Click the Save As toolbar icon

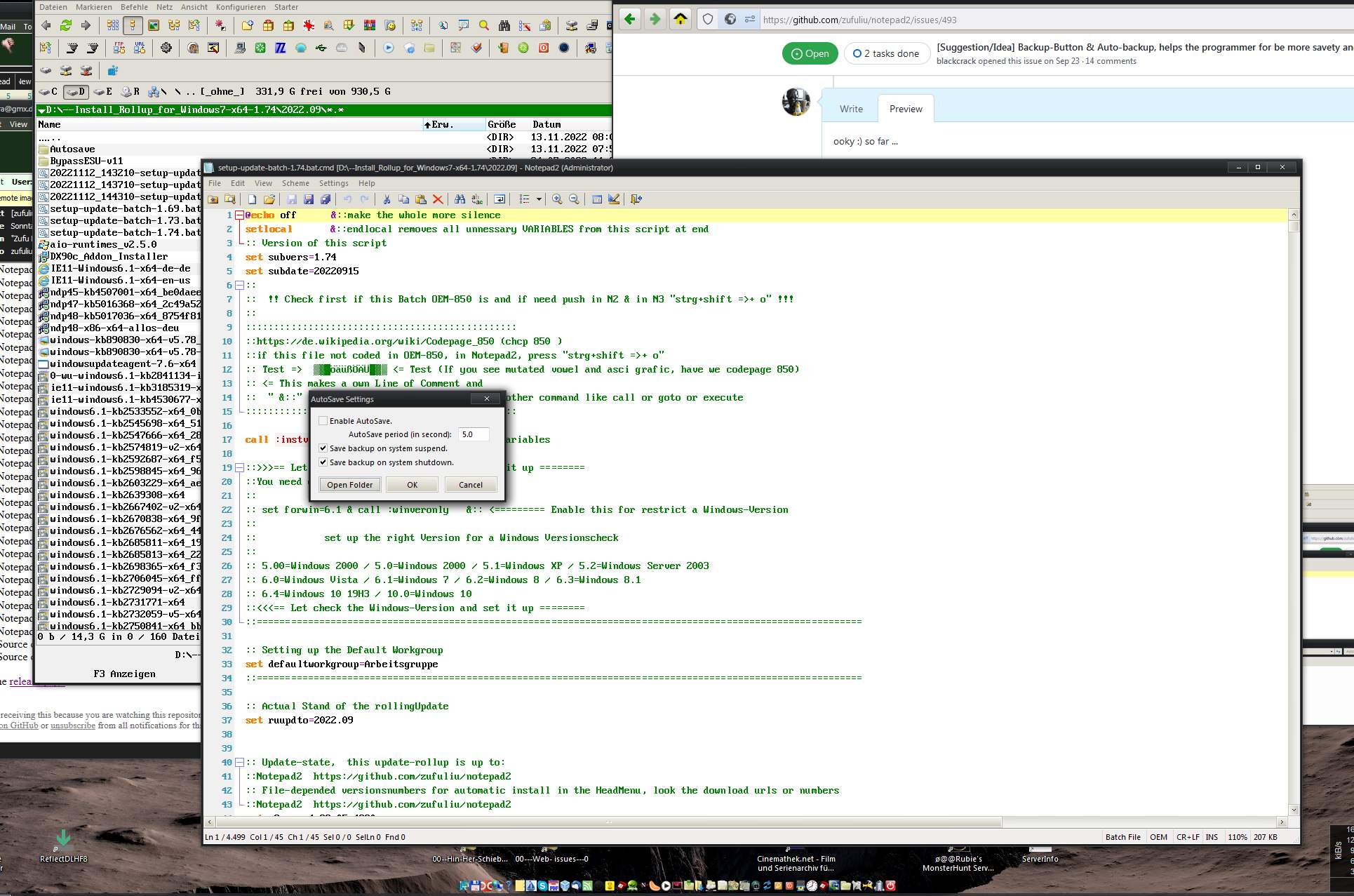309,199
